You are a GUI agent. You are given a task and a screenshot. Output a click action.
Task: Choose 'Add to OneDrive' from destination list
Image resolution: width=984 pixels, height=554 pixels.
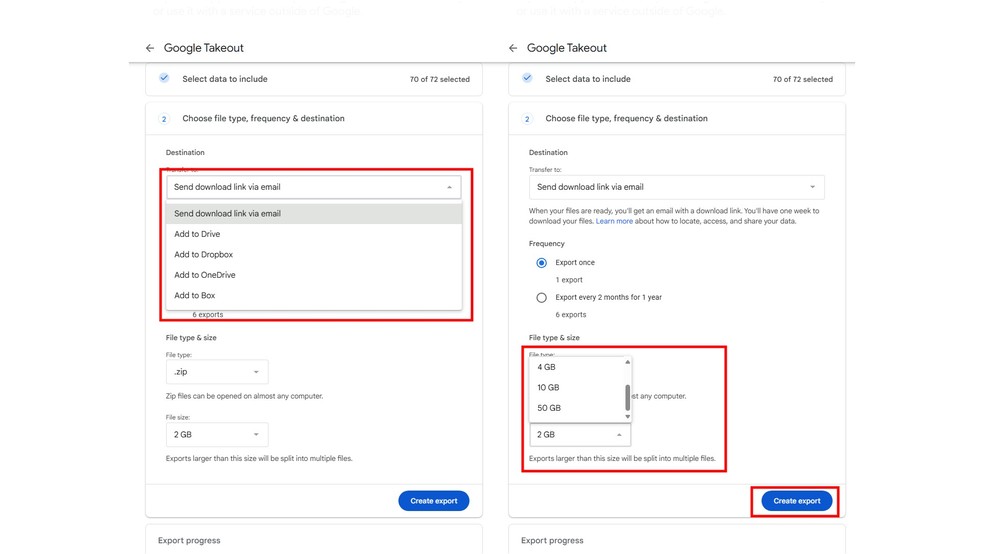click(x=205, y=275)
